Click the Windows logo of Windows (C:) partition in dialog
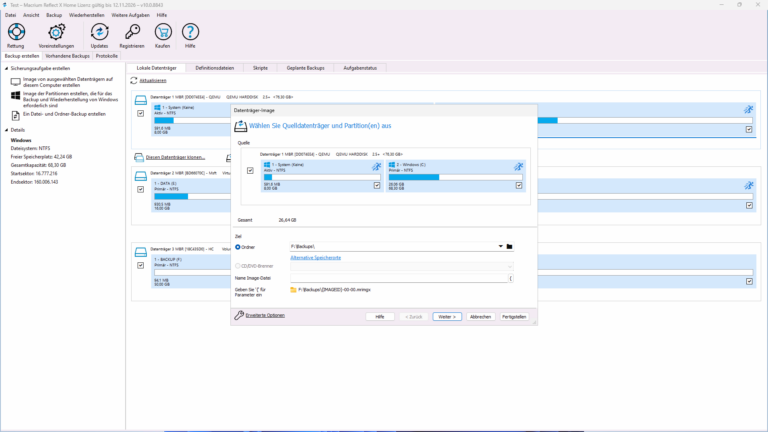The image size is (768, 432). click(392, 165)
